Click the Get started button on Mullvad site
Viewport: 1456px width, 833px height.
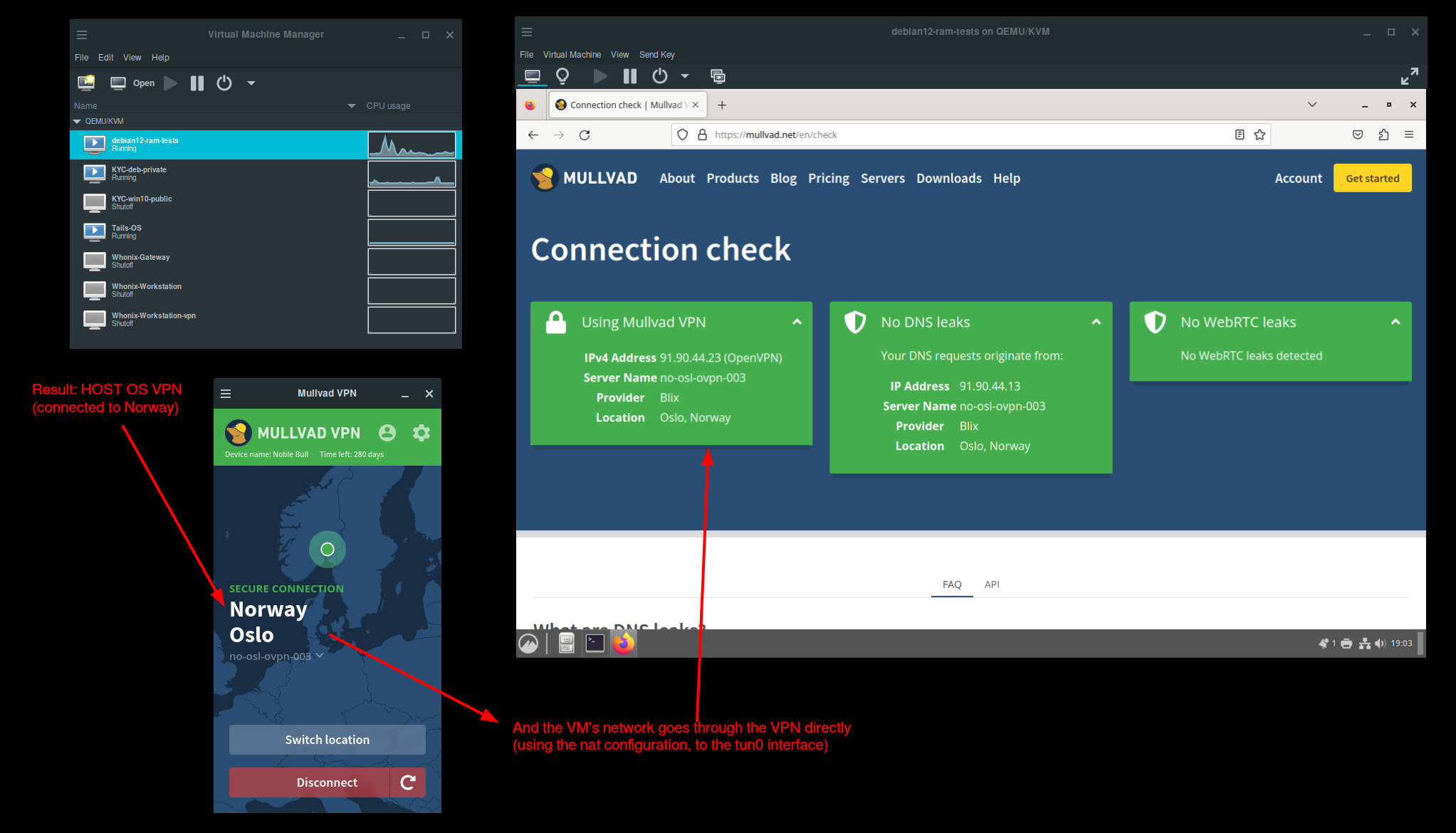pyautogui.click(x=1372, y=179)
